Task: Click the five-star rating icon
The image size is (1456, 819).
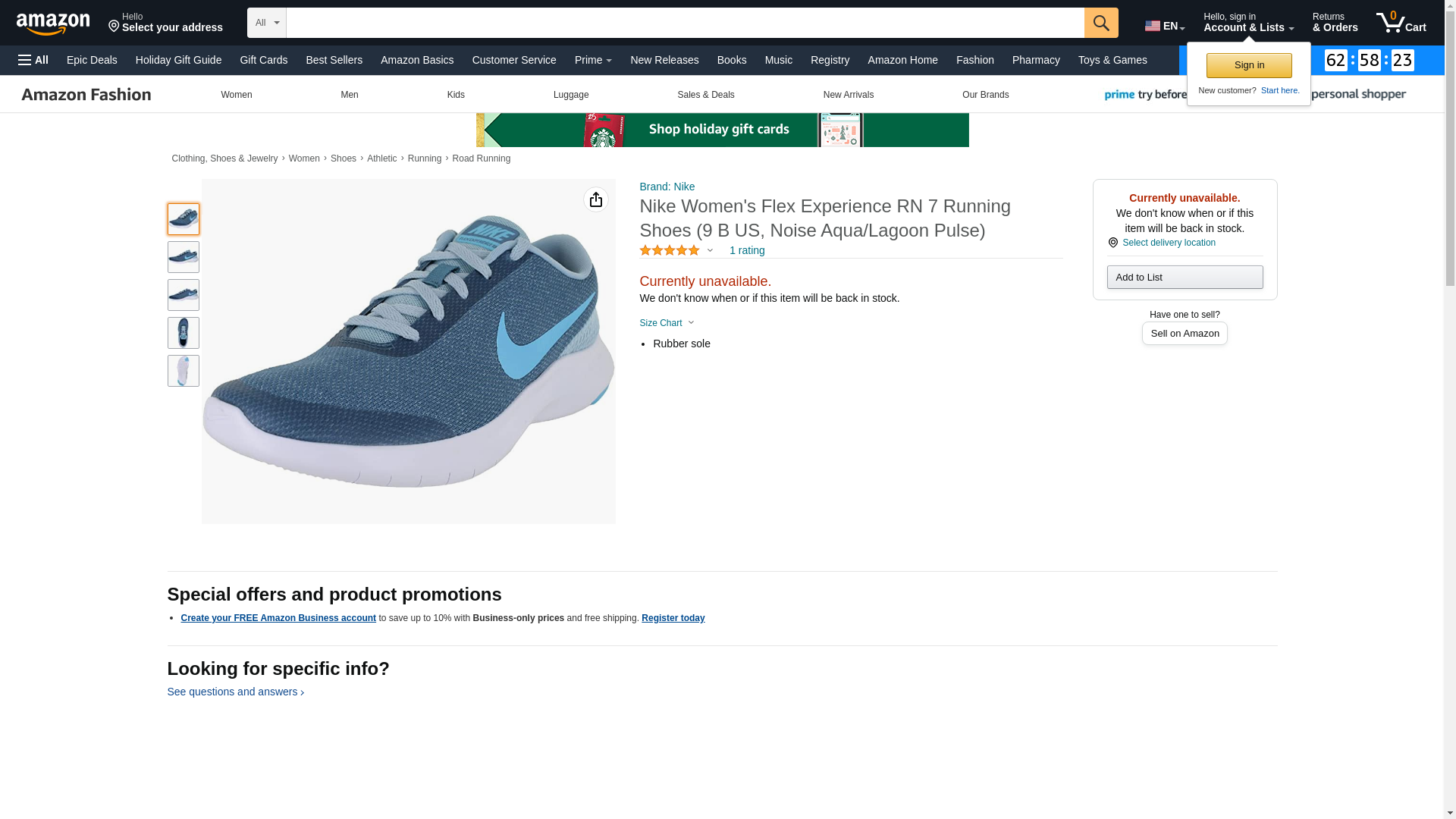Action: coord(669,250)
